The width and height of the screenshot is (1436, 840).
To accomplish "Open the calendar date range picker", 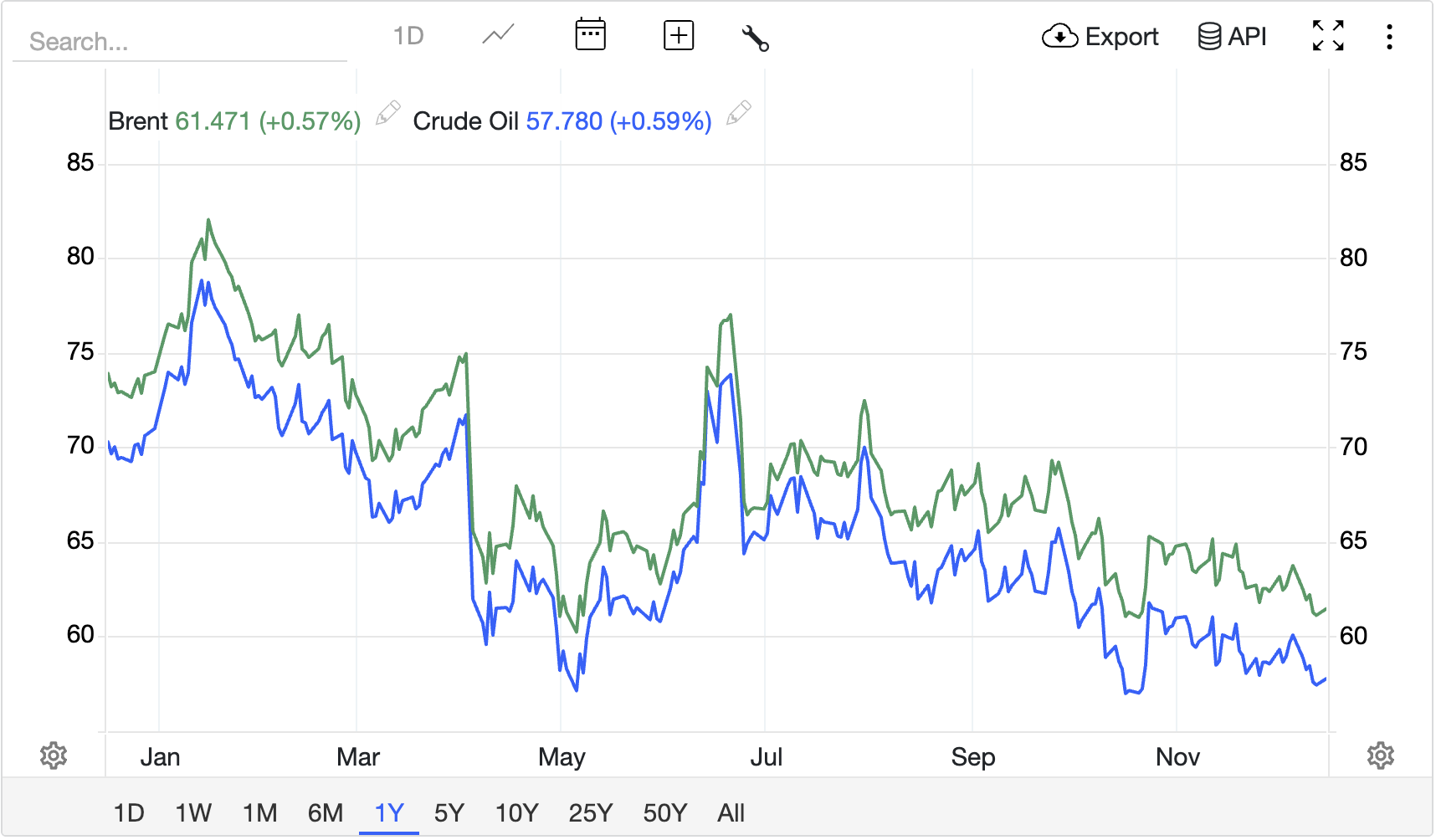I will 590,33.
